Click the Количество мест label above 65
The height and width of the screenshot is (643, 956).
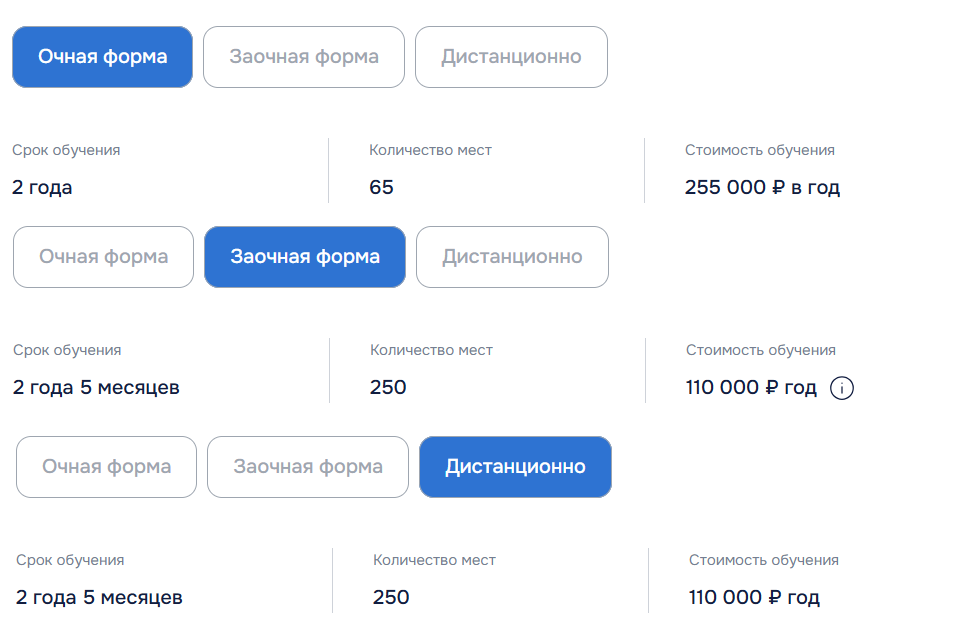tap(430, 150)
